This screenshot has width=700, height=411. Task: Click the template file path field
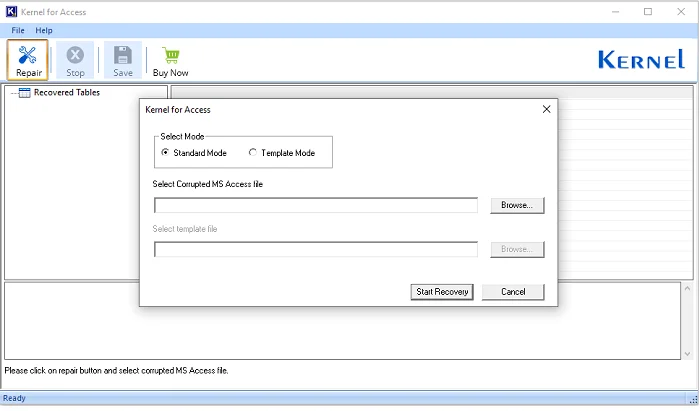316,249
